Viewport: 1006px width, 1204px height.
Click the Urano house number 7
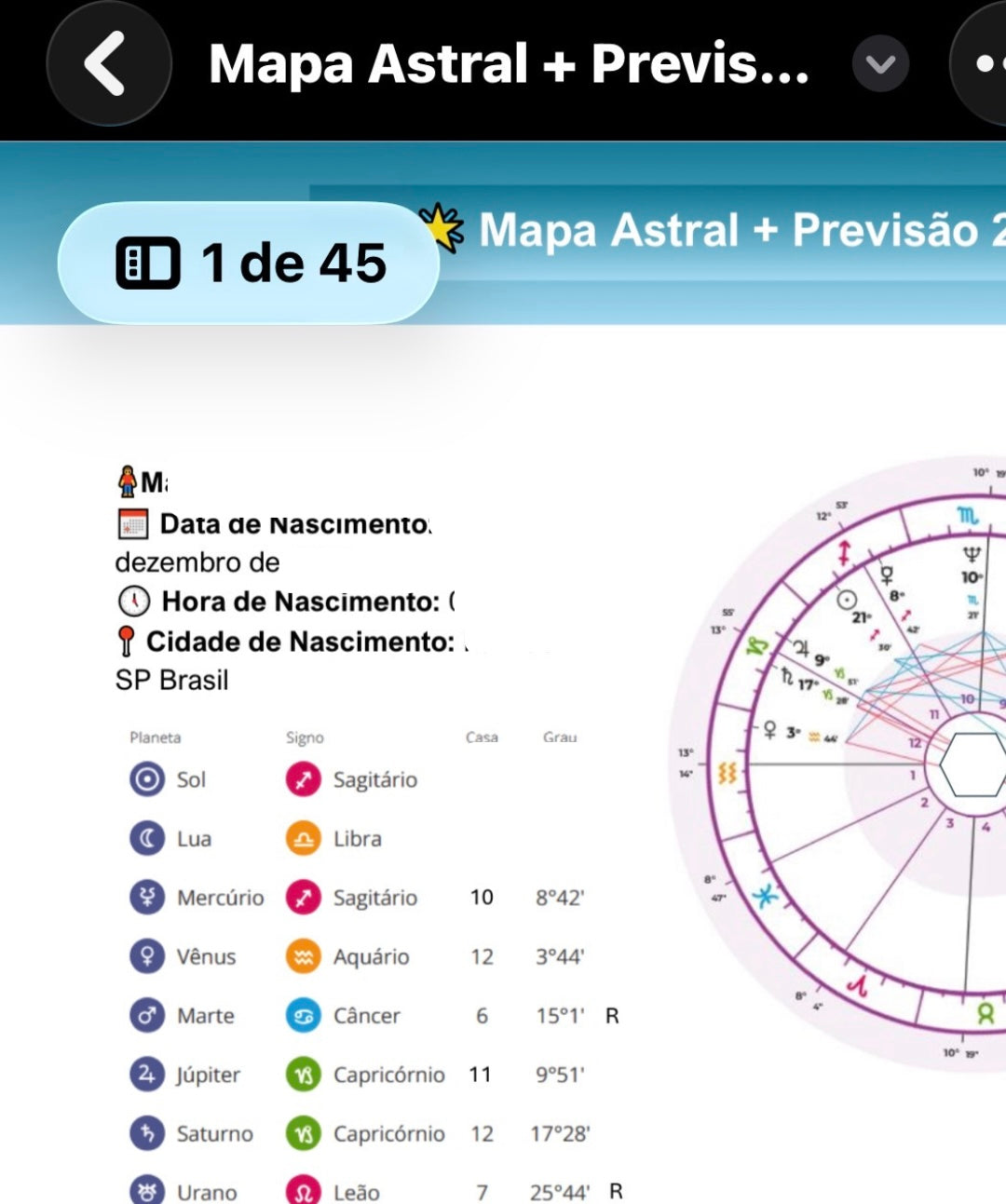482,1192
